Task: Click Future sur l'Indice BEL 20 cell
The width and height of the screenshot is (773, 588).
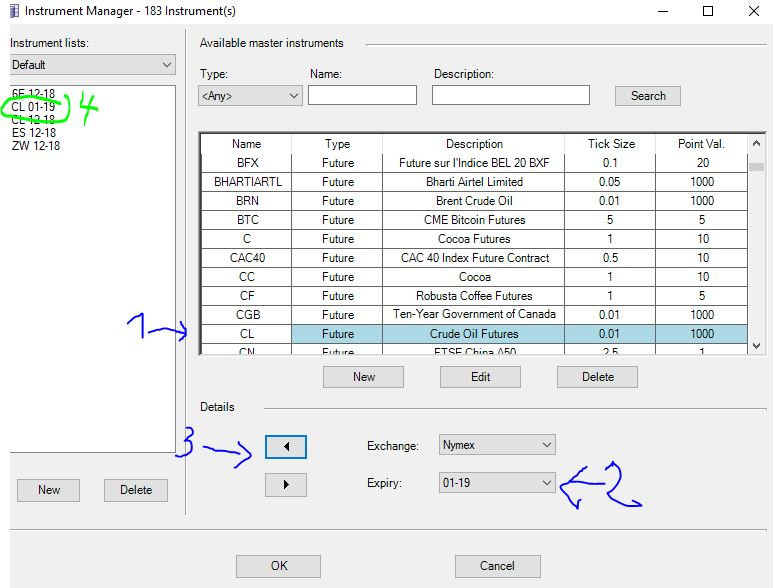Action: pos(474,163)
